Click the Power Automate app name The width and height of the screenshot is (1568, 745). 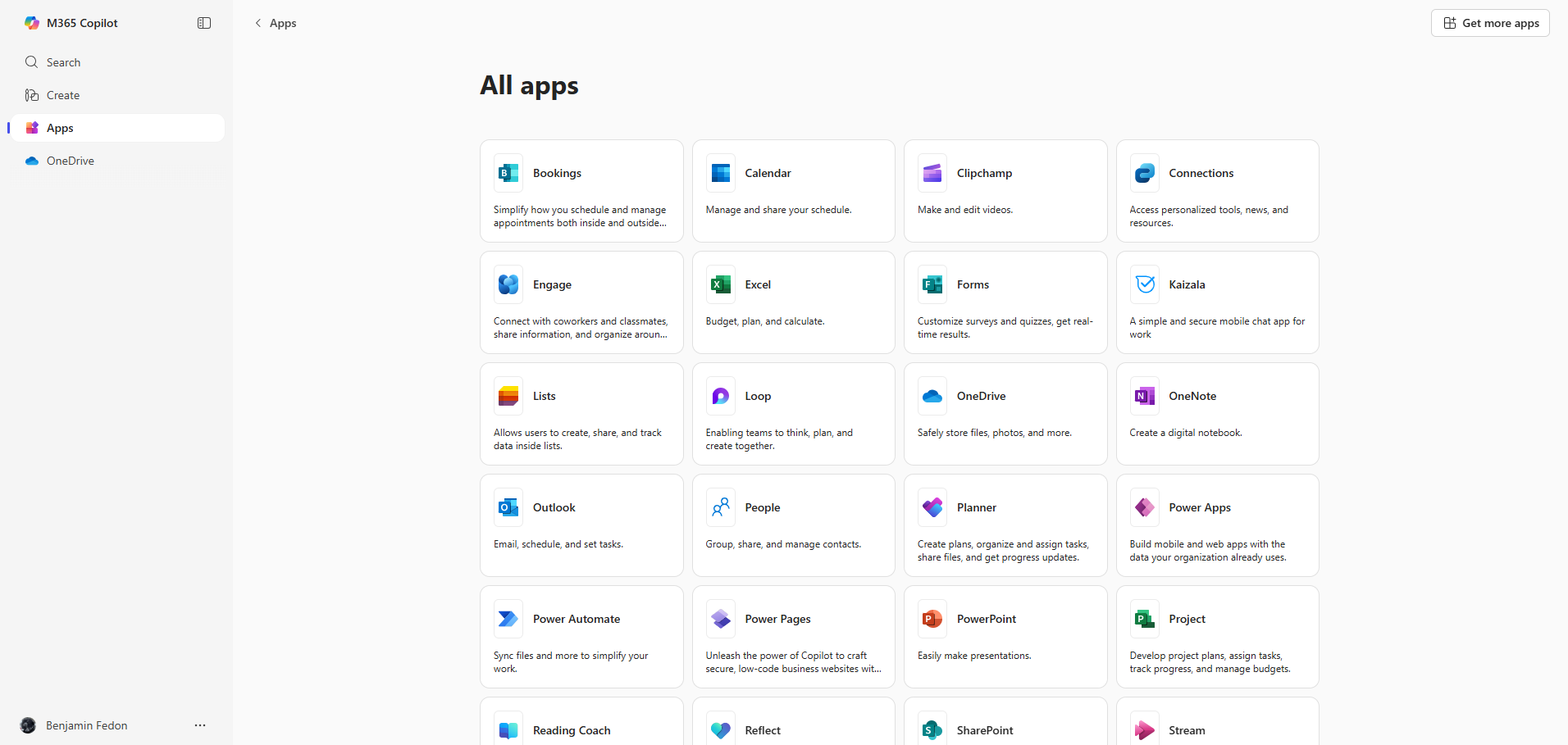(x=577, y=619)
